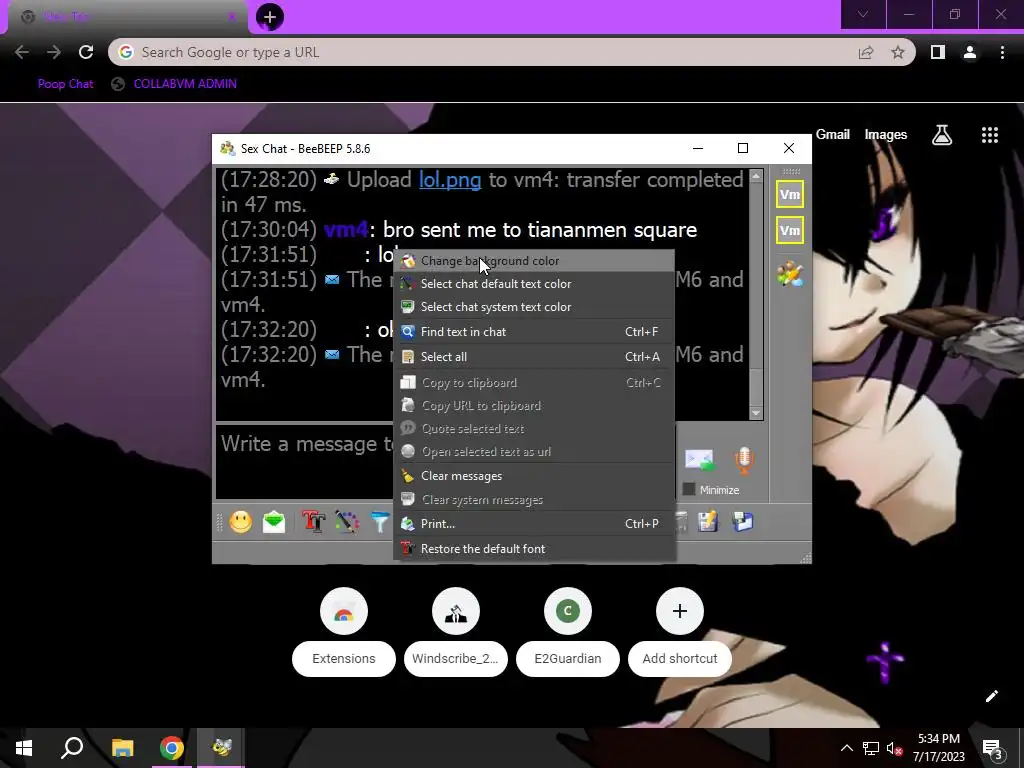The image size is (1024, 768).
Task: Open the font color picker pencil icon
Action: pyautogui.click(x=347, y=522)
